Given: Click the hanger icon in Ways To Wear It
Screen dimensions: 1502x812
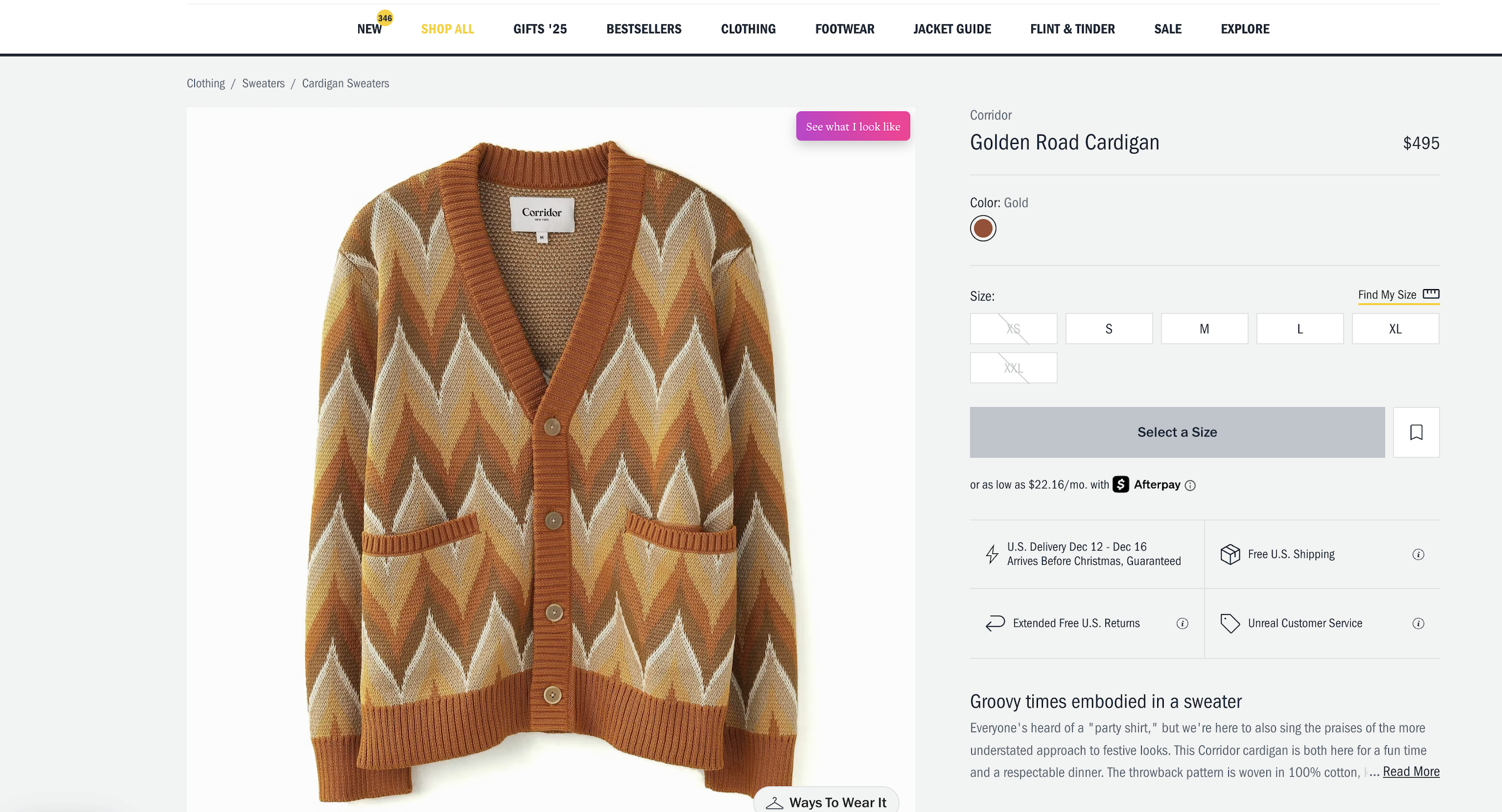Looking at the screenshot, I should coord(774,803).
